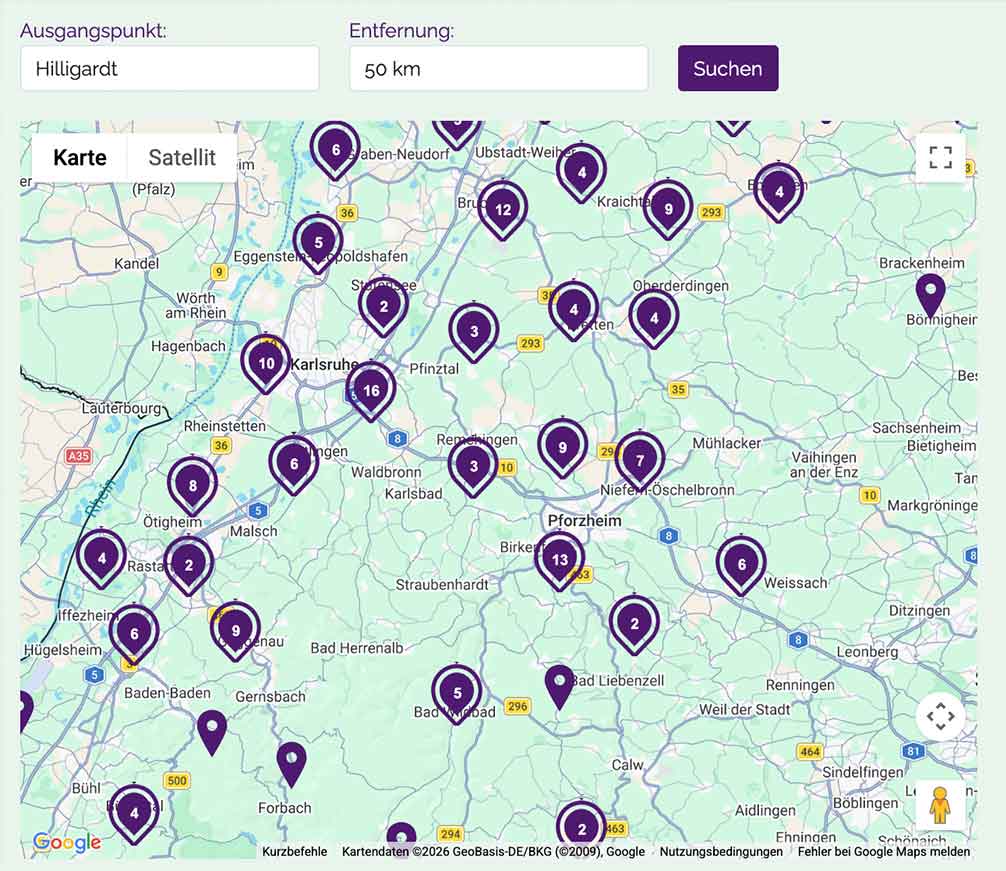Toggle fullscreen map view

(x=940, y=157)
